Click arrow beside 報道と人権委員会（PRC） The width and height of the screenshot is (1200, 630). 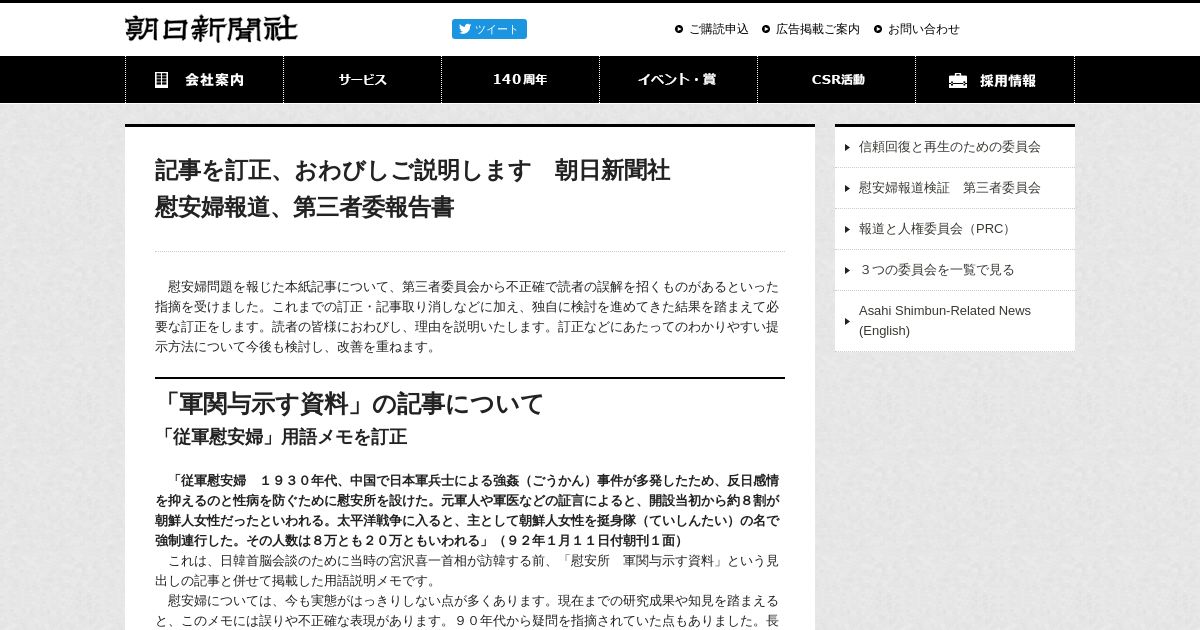pyautogui.click(x=847, y=229)
